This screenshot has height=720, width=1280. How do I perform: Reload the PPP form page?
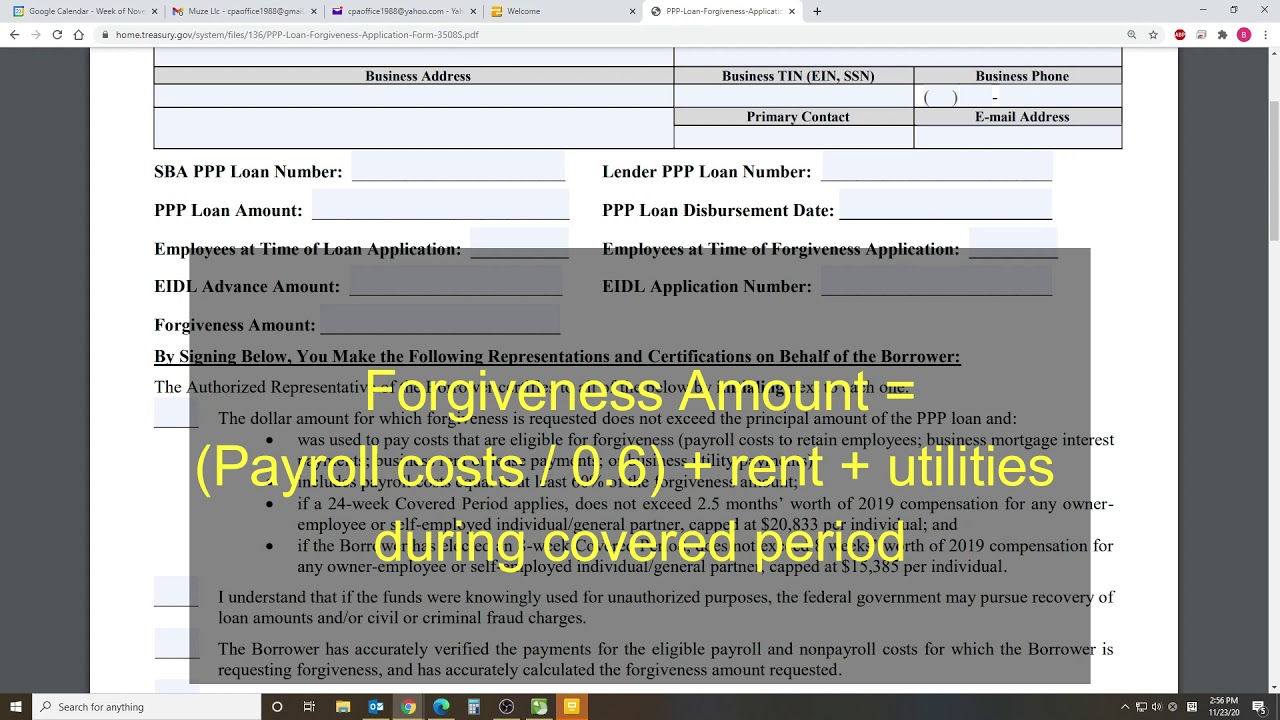click(x=57, y=34)
